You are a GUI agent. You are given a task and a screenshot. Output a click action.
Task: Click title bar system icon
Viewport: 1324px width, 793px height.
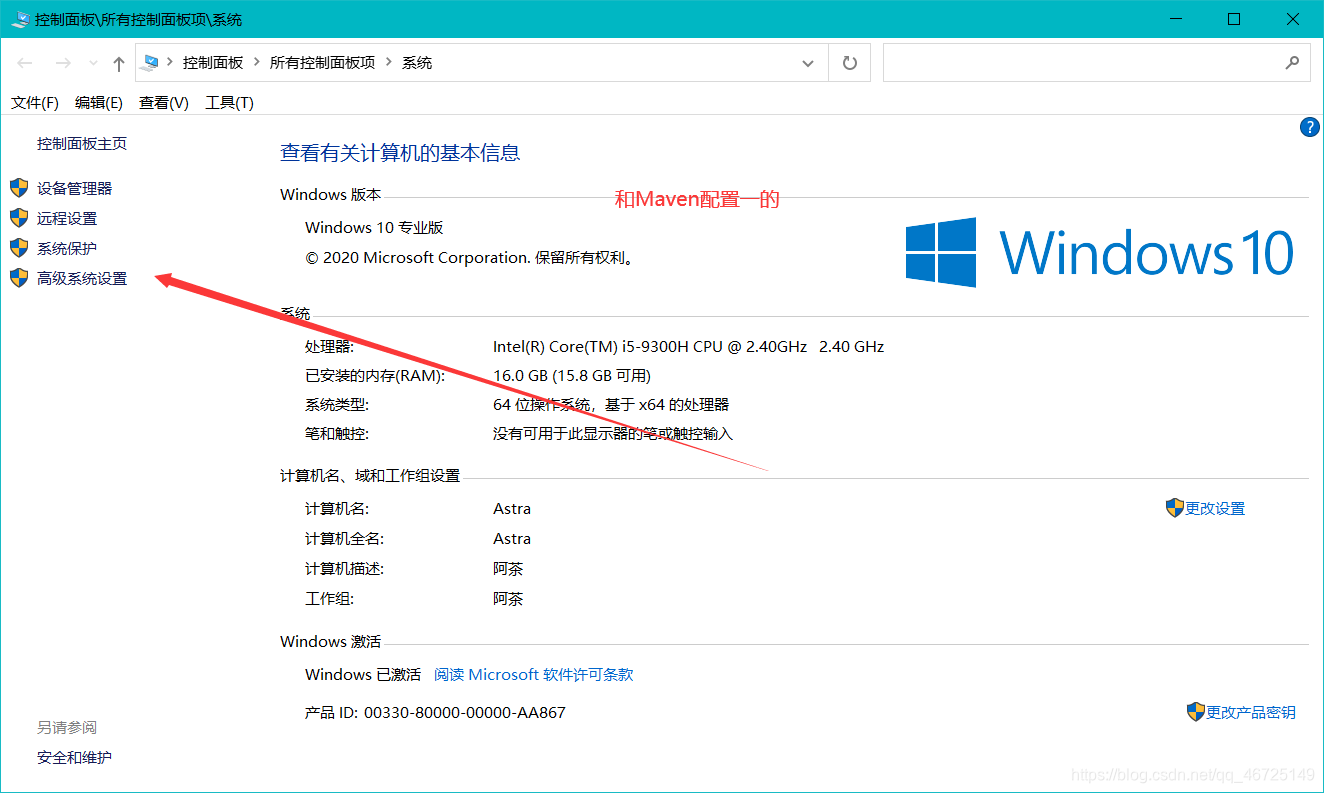[x=19, y=19]
